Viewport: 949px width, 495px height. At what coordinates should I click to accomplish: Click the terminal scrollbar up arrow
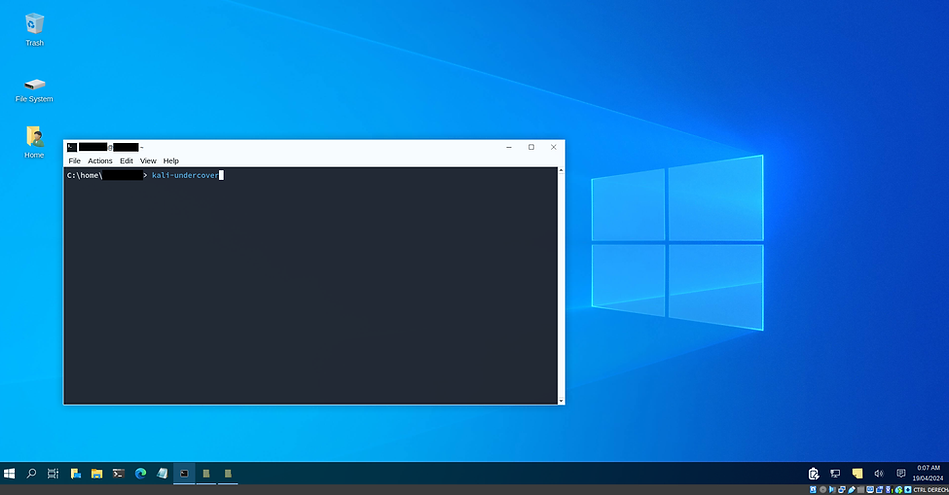[561, 171]
